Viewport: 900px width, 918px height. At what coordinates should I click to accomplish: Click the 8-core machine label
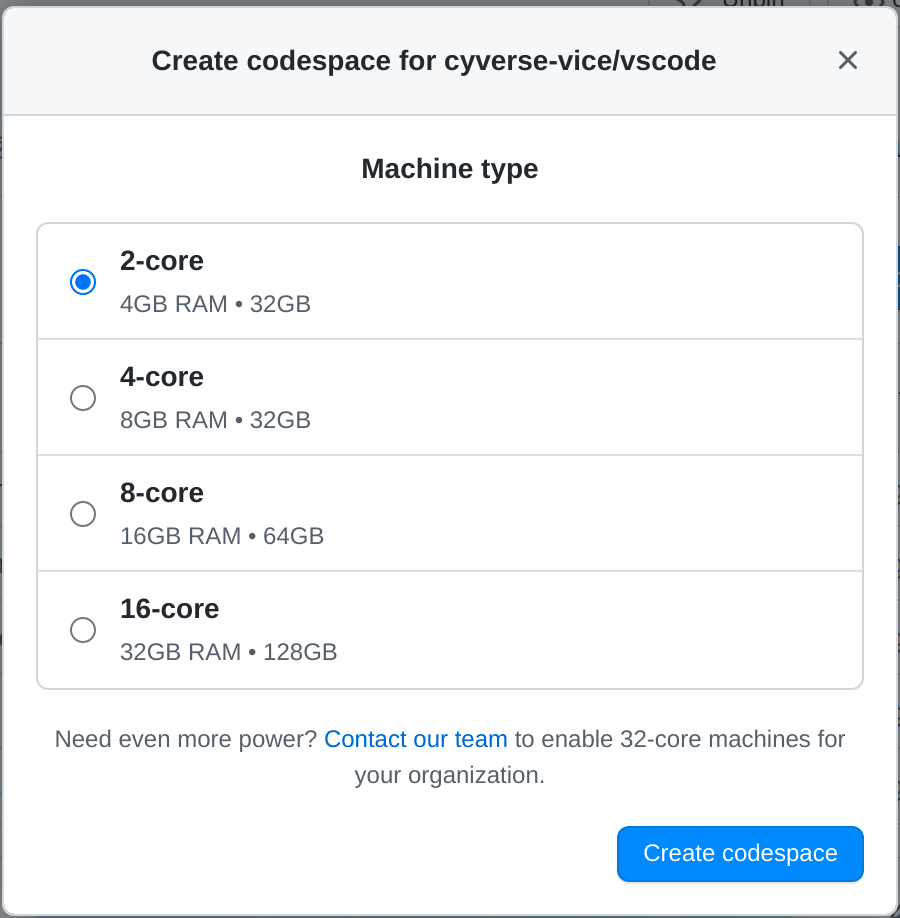click(x=162, y=492)
